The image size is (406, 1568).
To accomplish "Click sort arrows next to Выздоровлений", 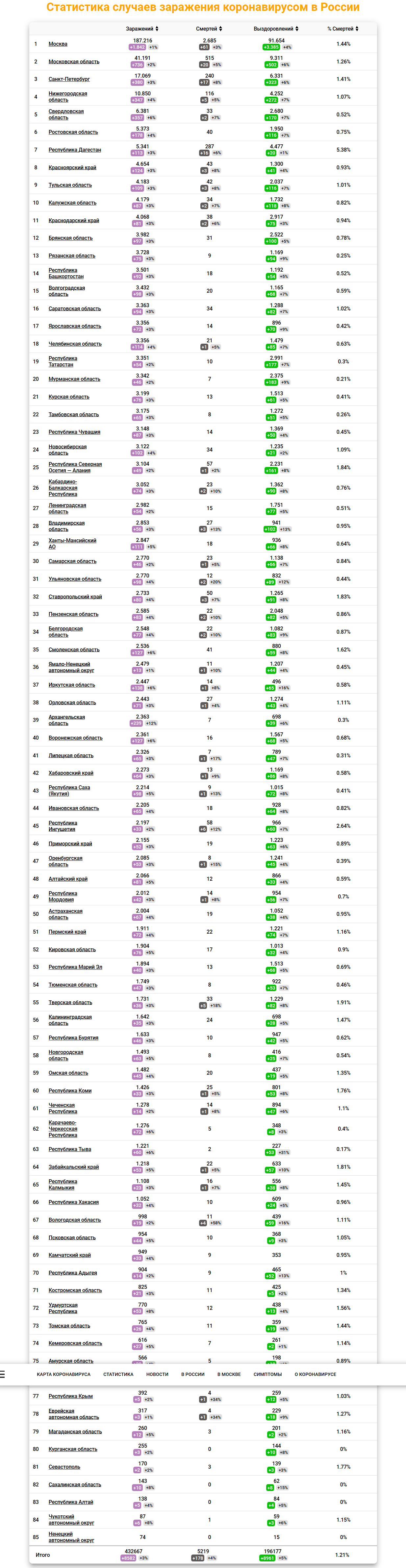I will coord(298,29).
